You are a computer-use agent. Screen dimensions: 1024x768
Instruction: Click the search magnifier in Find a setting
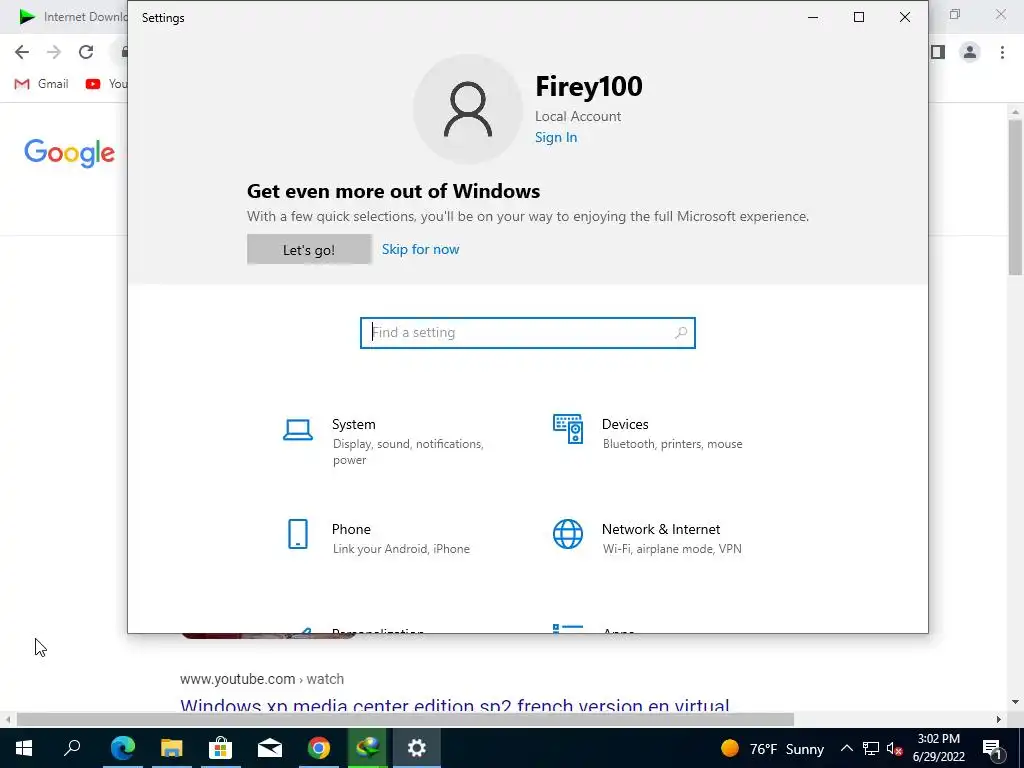click(x=680, y=332)
